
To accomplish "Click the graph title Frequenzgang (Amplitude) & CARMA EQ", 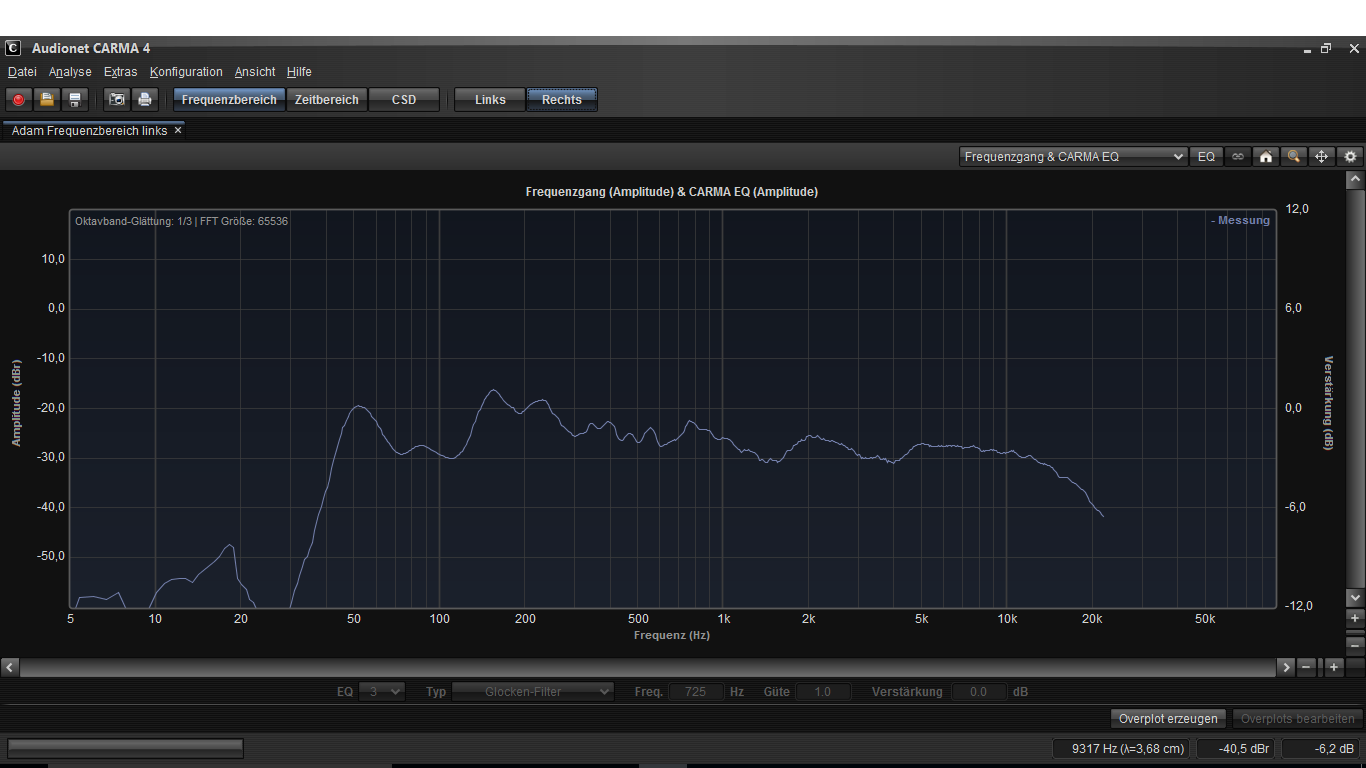I will pos(672,191).
